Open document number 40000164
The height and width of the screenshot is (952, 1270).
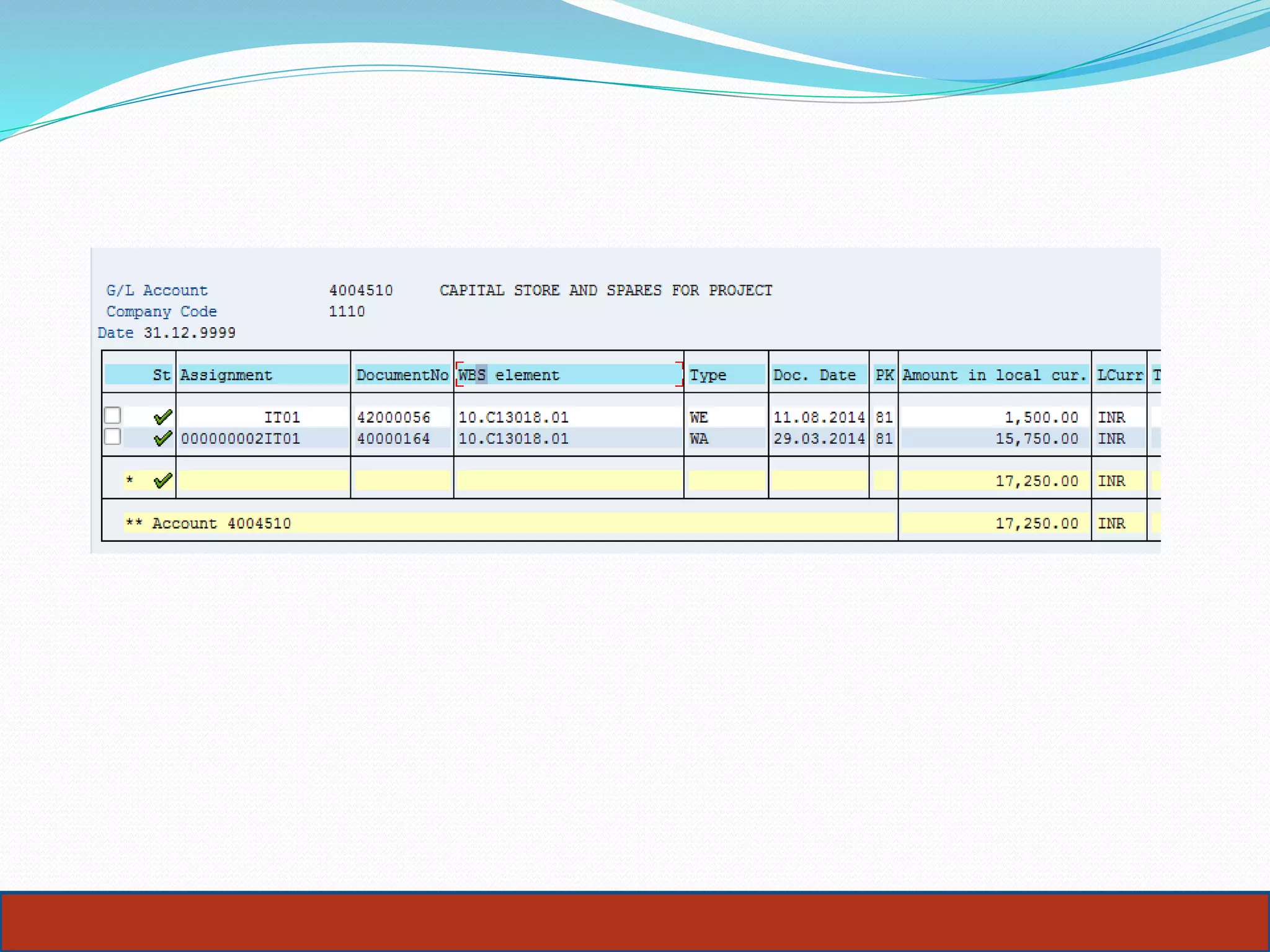393,439
